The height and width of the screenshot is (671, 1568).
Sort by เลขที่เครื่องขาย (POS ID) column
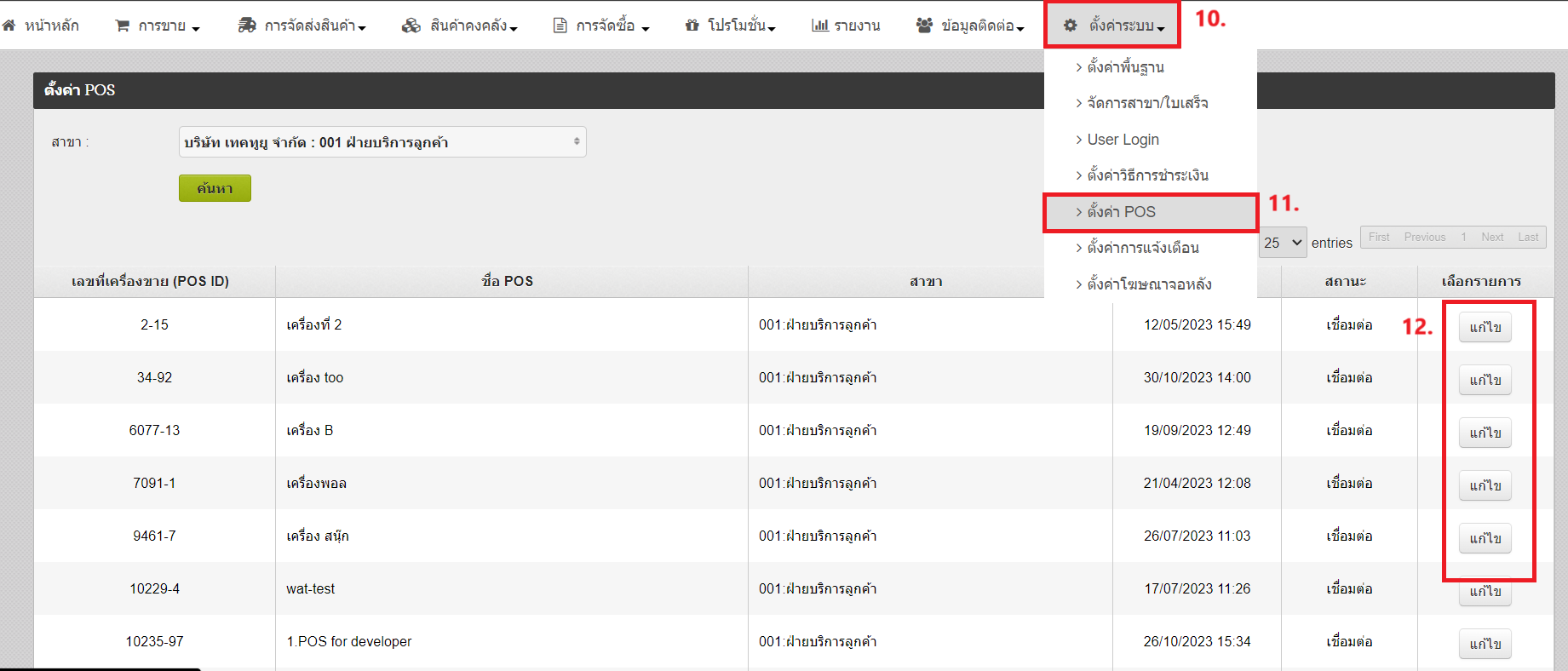[x=154, y=281]
